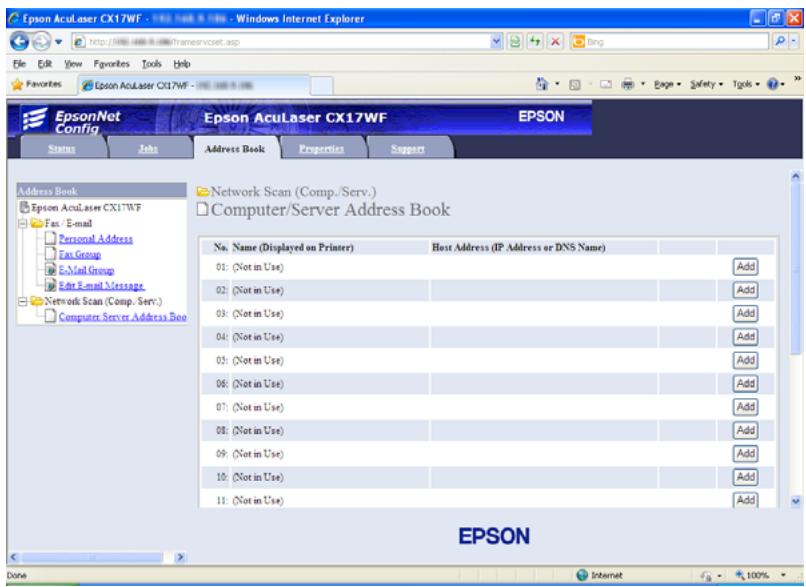Click the Favorites star button

point(36,84)
